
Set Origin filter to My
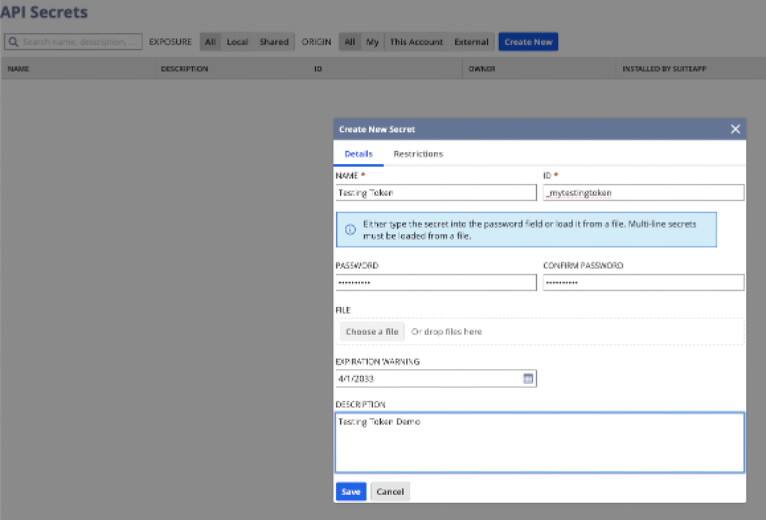point(372,42)
